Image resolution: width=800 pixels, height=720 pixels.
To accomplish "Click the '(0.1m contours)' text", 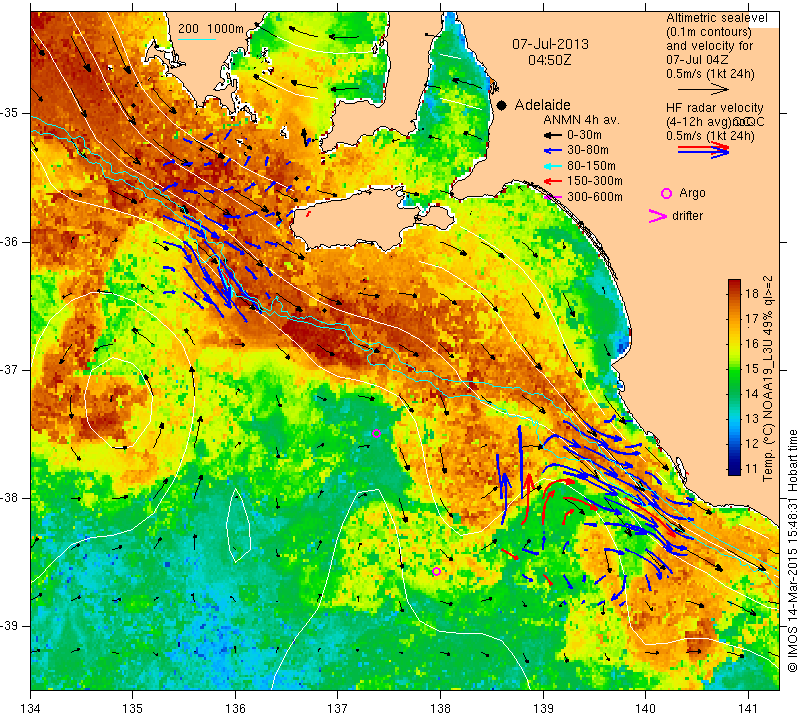I will tap(709, 32).
